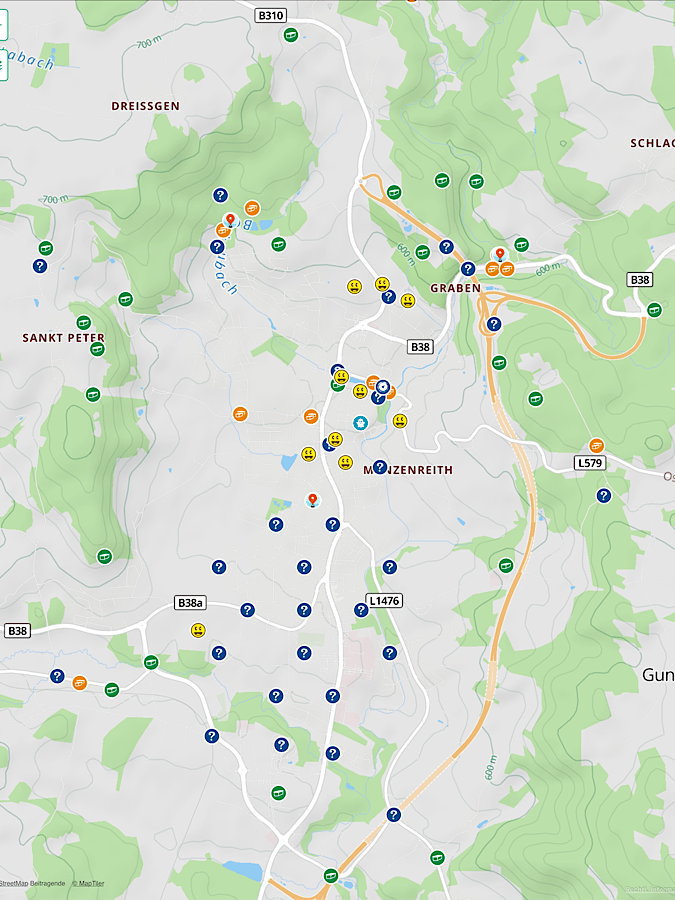This screenshot has height=900, width=675.
Task: Click the green traditional cache near the B310 label
Action: [x=291, y=35]
